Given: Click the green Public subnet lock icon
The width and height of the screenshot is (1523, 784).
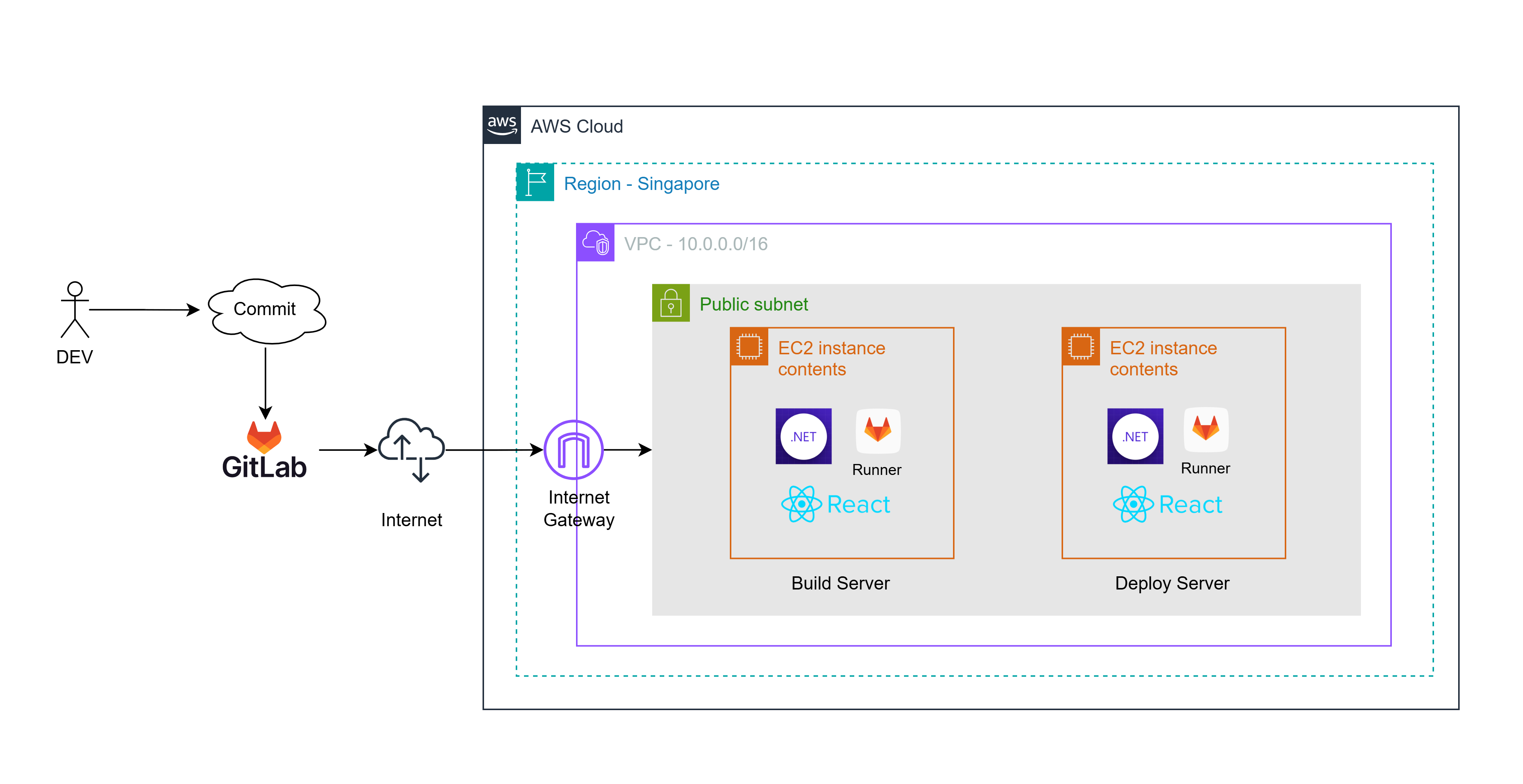Looking at the screenshot, I should click(x=671, y=303).
